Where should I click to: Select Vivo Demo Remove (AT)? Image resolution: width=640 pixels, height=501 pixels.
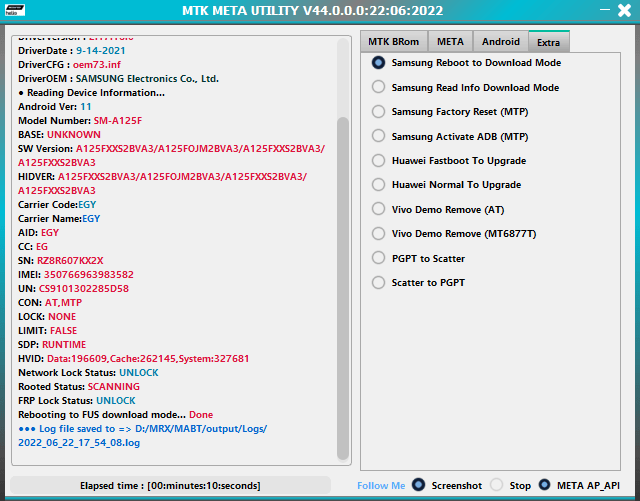tap(438, 209)
